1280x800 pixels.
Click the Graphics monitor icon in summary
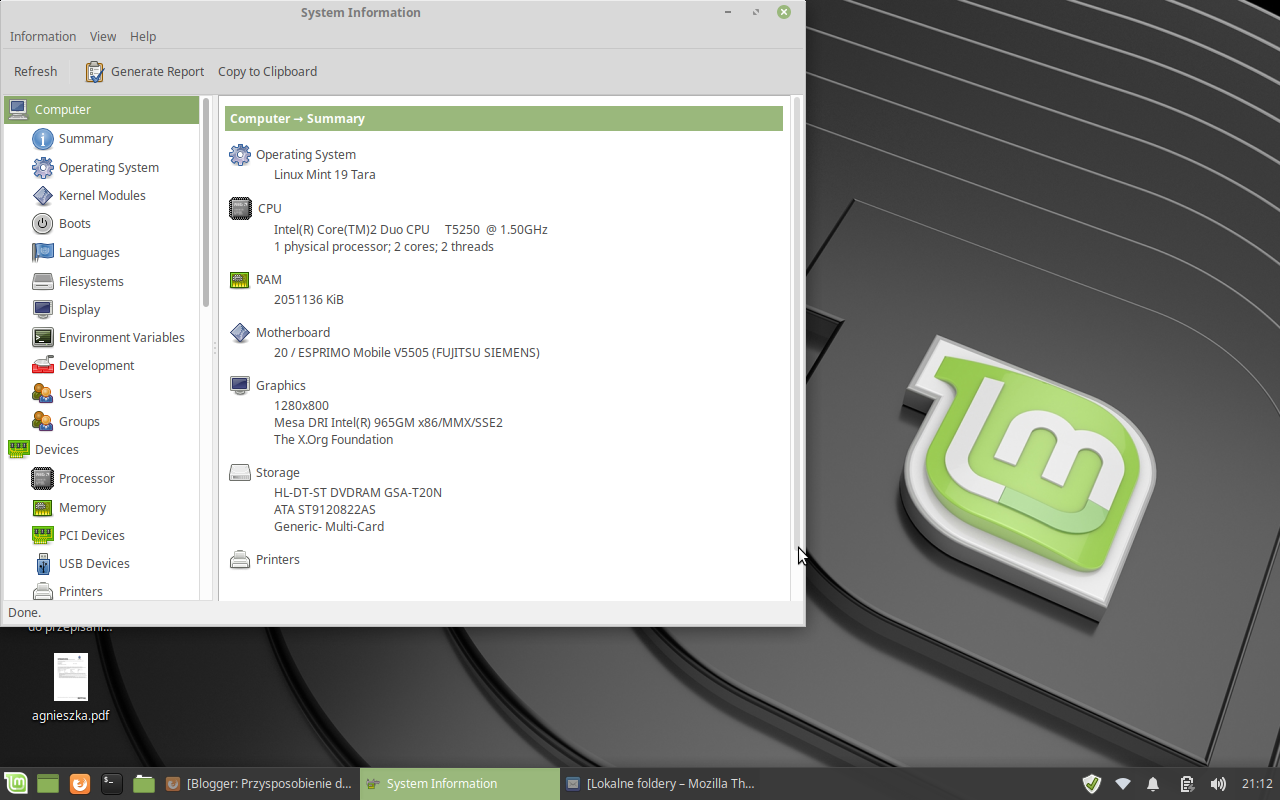[x=239, y=385]
